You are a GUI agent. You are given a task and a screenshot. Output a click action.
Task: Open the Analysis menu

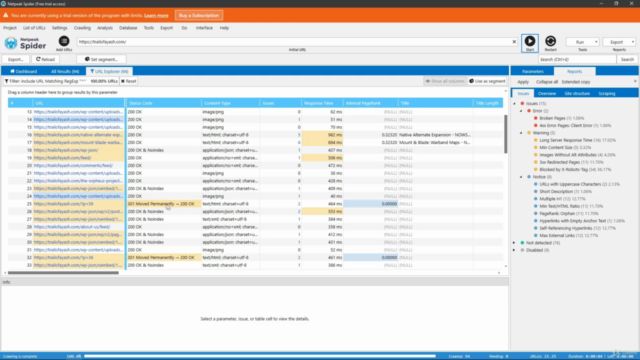click(x=105, y=28)
